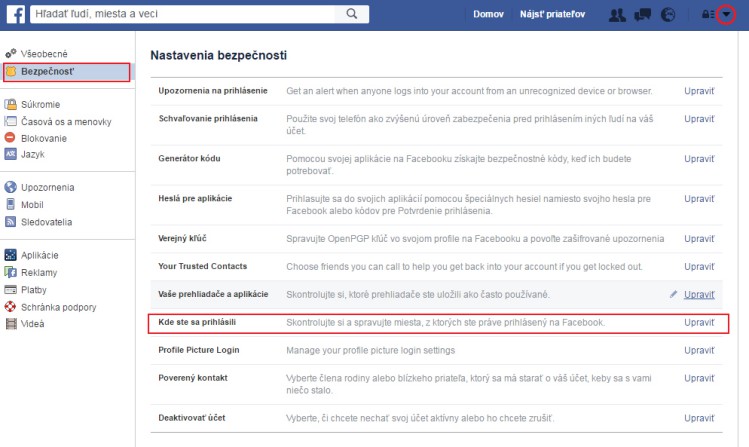
Task: Click the search magnifier icon
Action: pos(352,14)
